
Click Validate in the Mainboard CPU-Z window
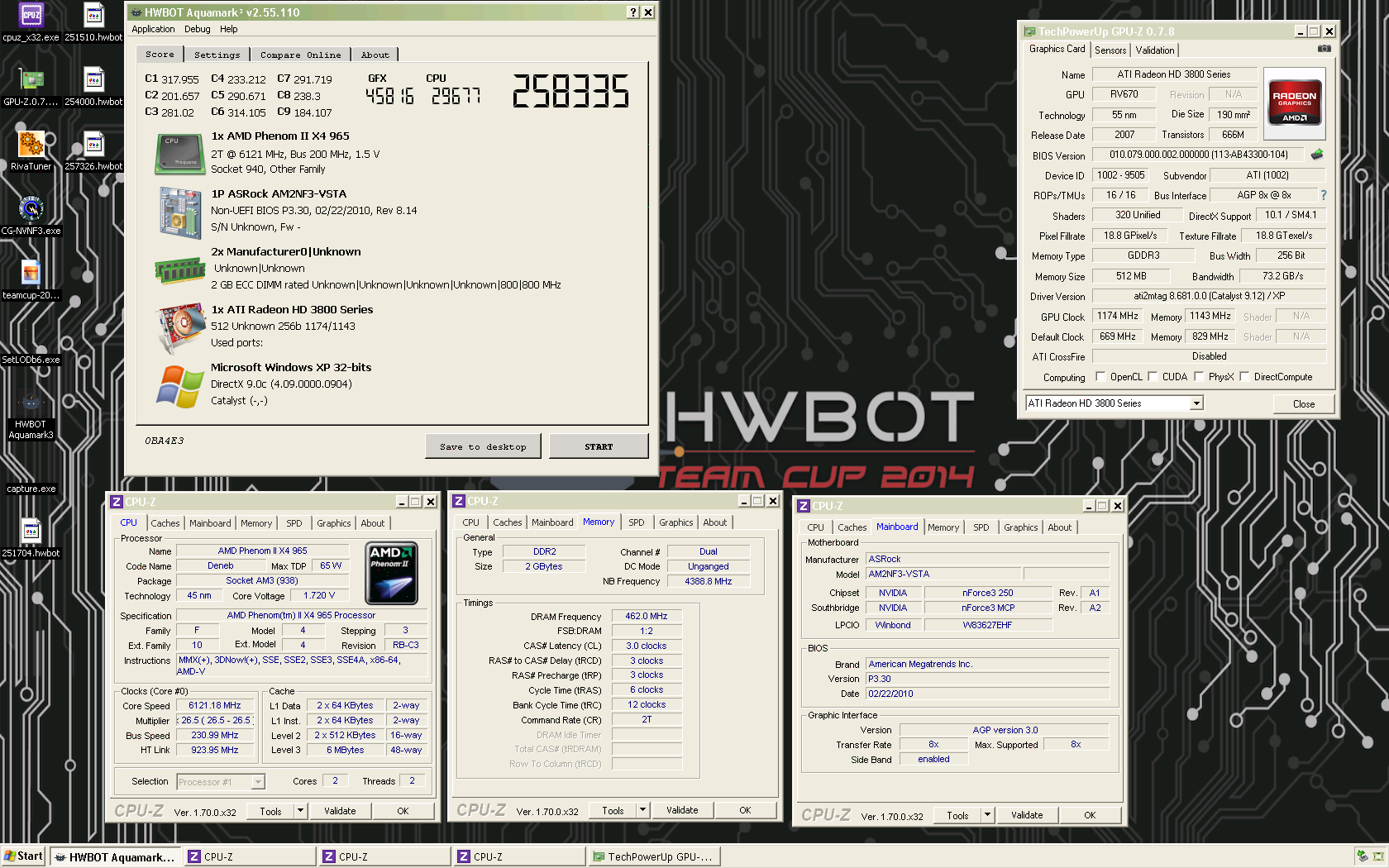[x=1027, y=815]
